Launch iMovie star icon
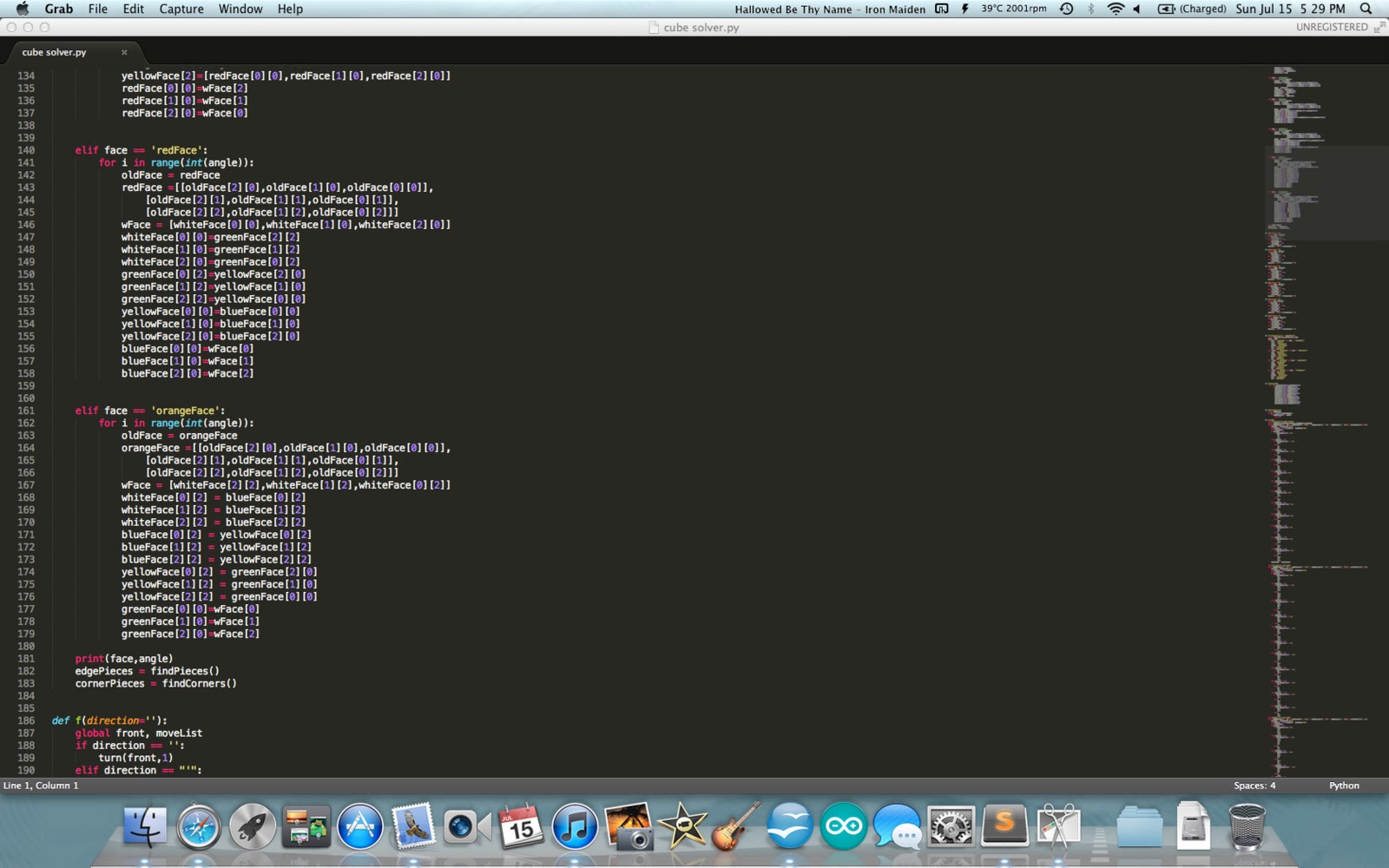Image resolution: width=1389 pixels, height=868 pixels. pos(682,825)
